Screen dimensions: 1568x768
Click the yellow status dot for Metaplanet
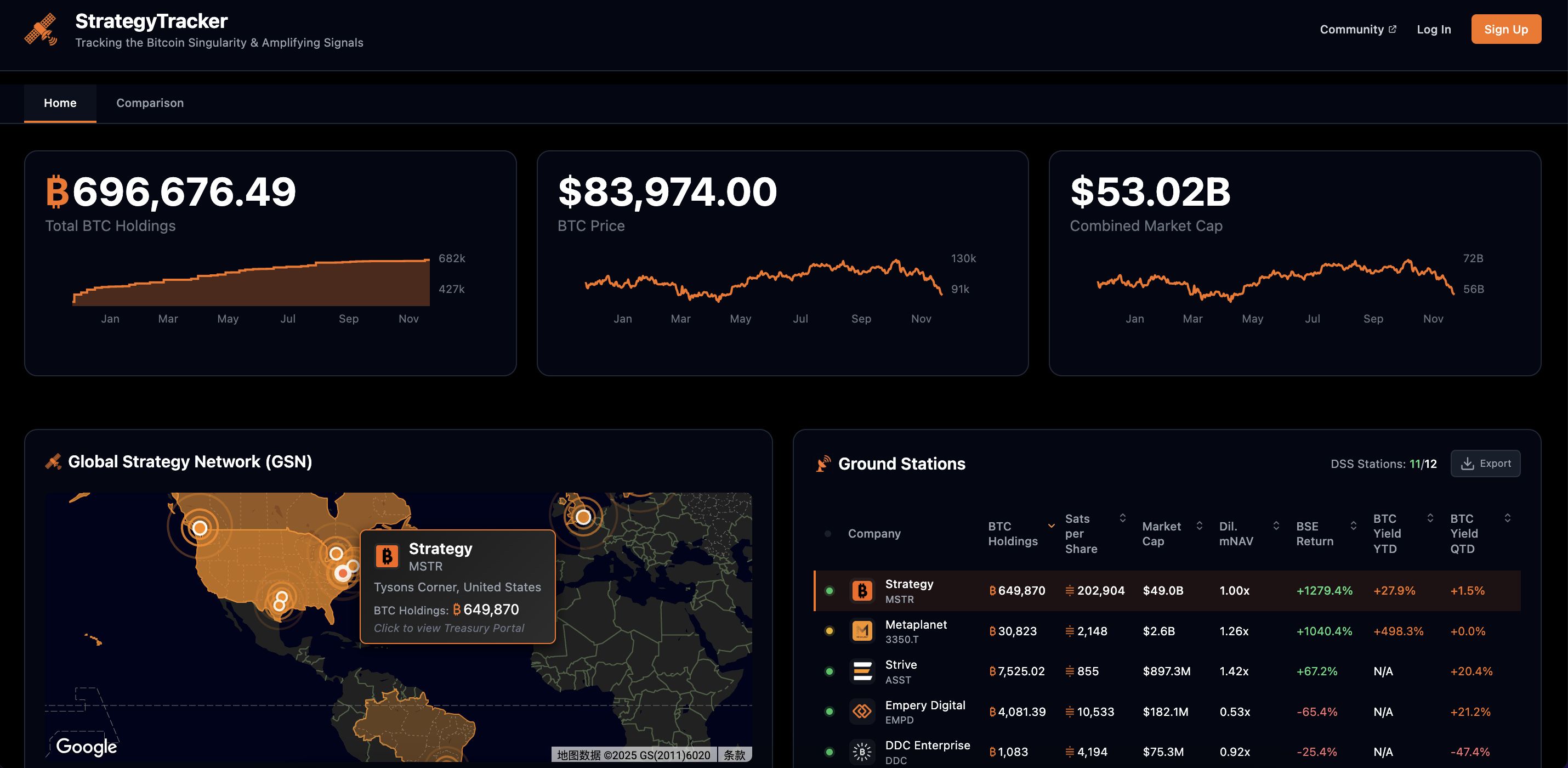(x=829, y=630)
